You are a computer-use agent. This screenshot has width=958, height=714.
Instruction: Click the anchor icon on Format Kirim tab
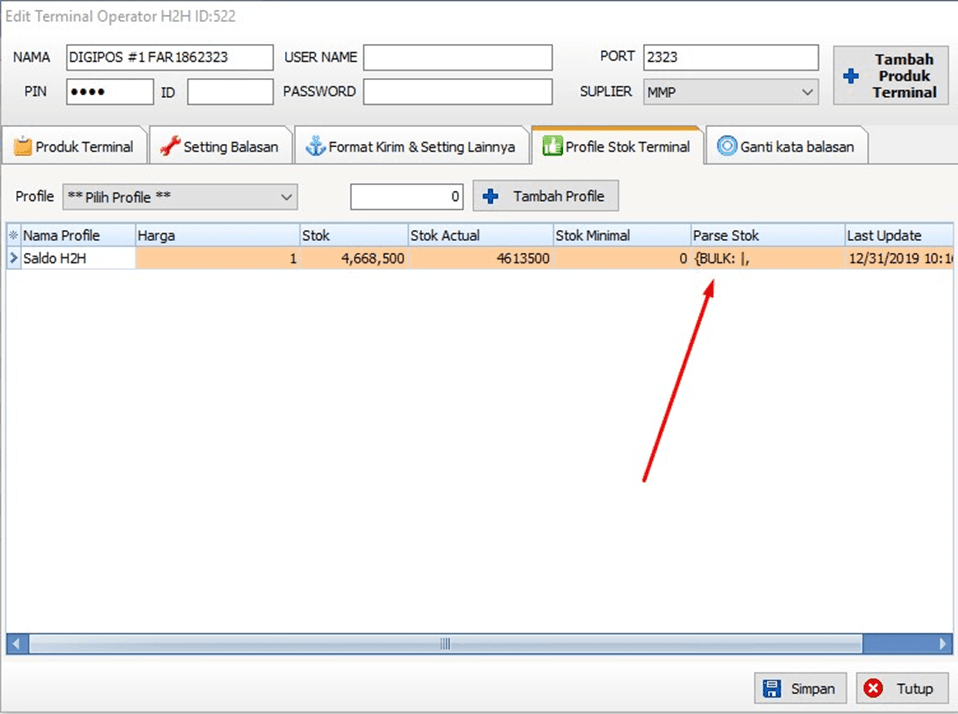point(315,147)
